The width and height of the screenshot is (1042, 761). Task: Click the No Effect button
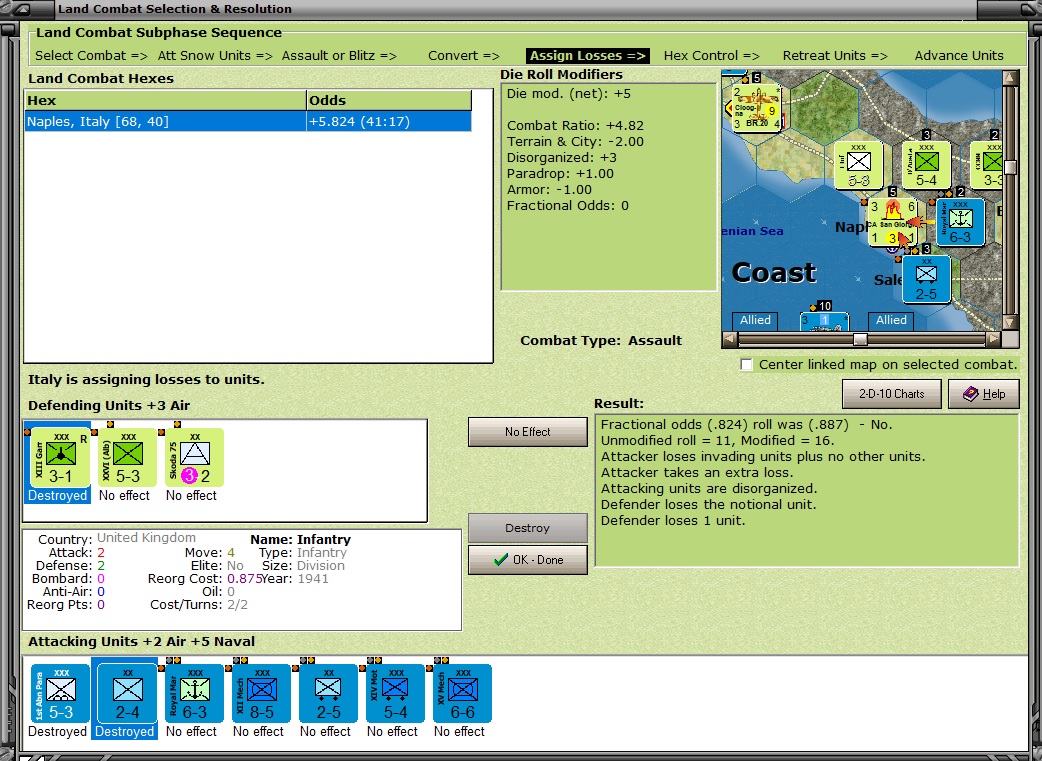tap(528, 432)
